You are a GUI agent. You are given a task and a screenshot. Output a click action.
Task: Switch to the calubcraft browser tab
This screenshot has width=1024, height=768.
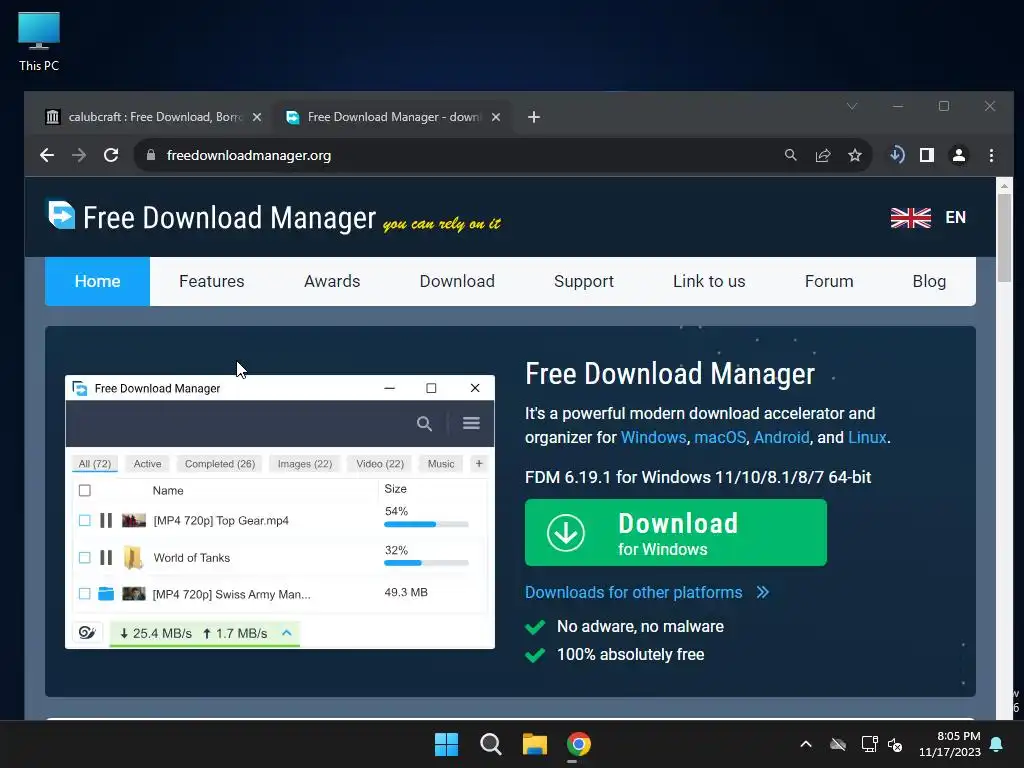153,117
